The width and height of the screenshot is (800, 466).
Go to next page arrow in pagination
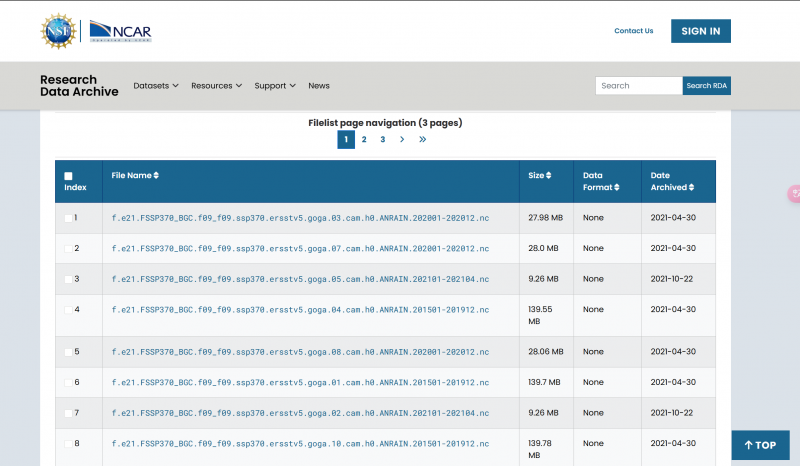pyautogui.click(x=402, y=140)
